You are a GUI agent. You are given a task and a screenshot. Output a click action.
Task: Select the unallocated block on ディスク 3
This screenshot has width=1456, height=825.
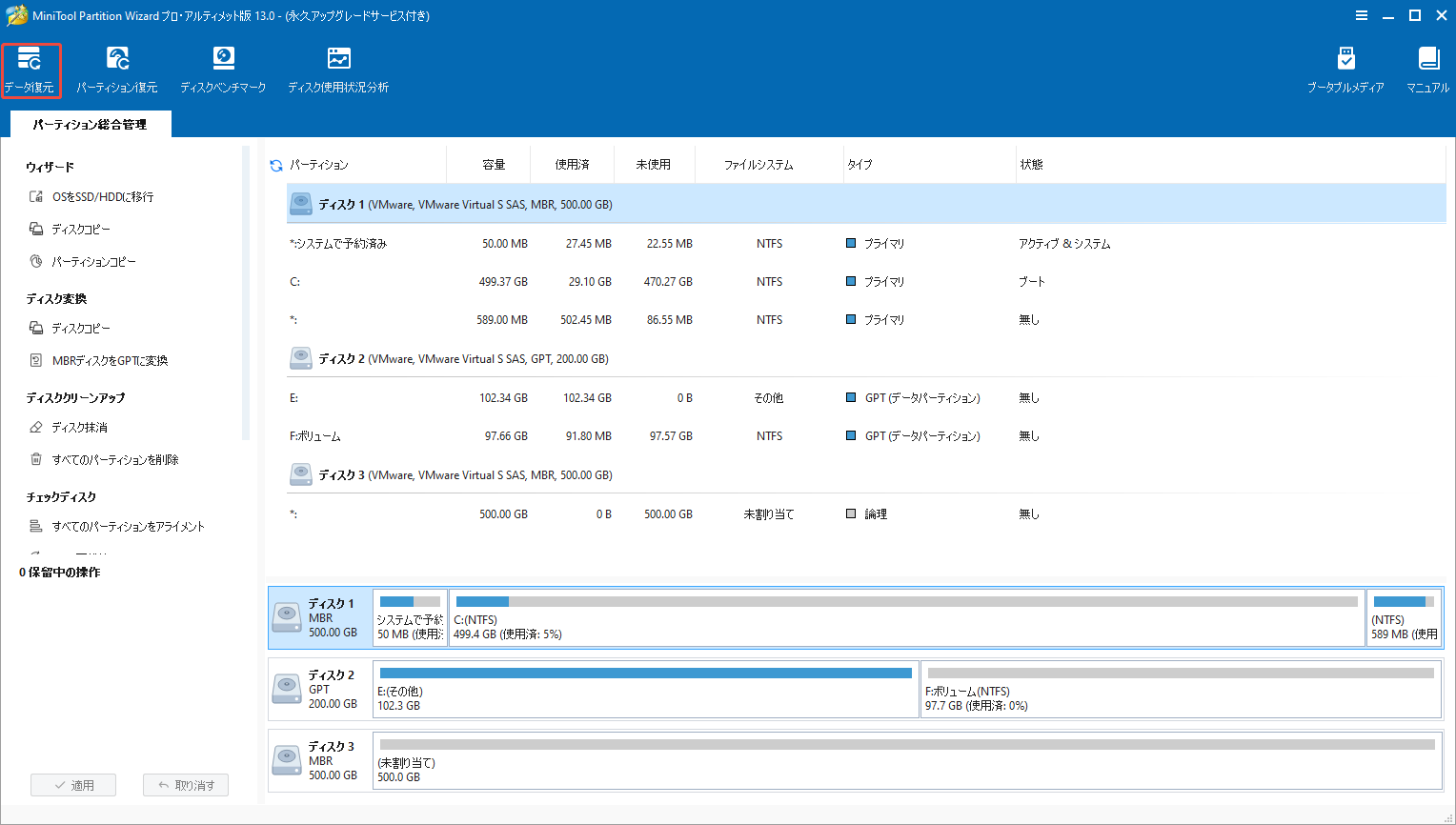pyautogui.click(x=905, y=761)
